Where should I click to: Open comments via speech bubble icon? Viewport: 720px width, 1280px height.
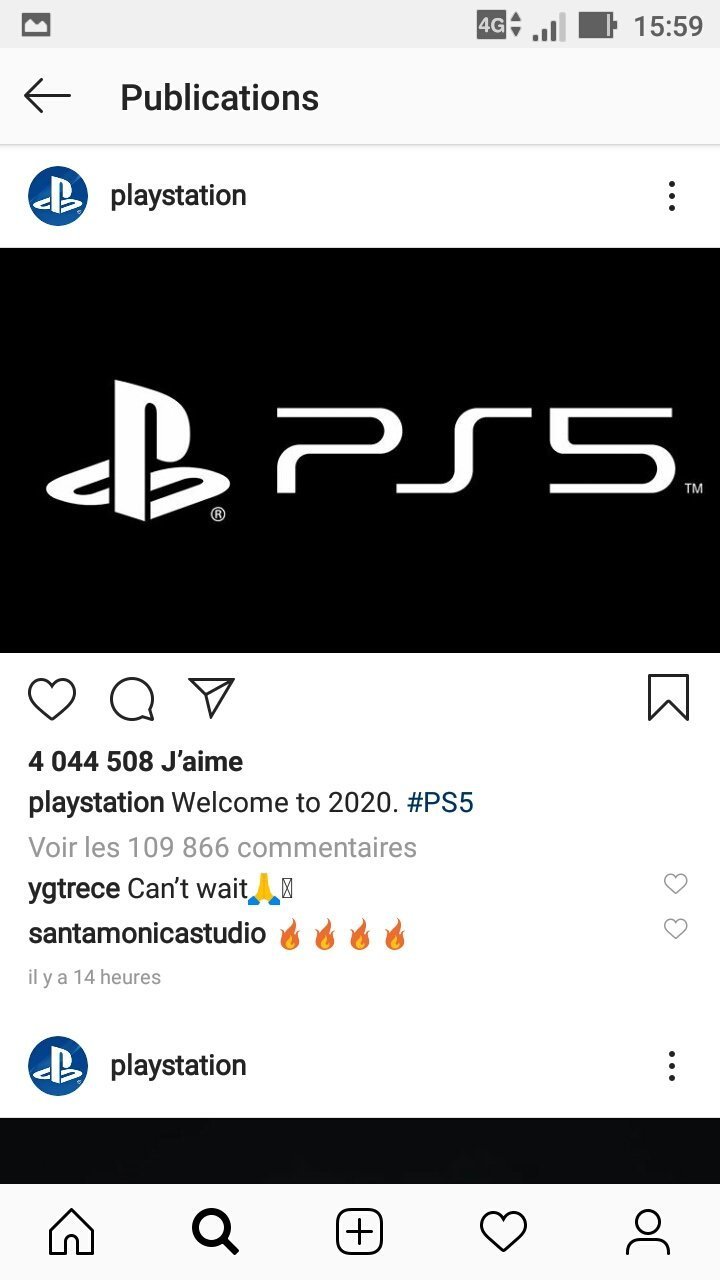[x=132, y=699]
